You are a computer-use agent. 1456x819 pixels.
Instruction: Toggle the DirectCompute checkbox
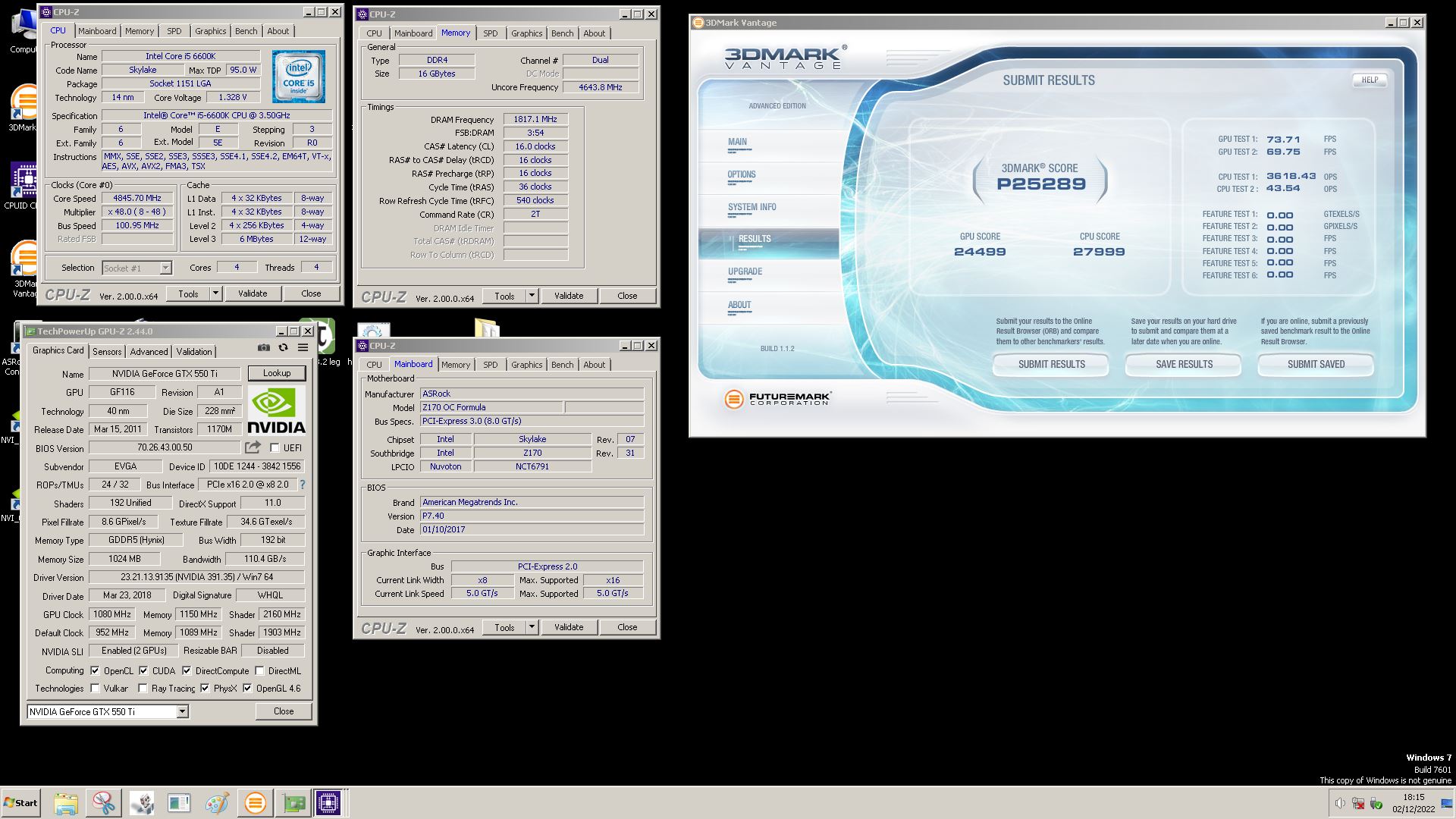coord(187,671)
